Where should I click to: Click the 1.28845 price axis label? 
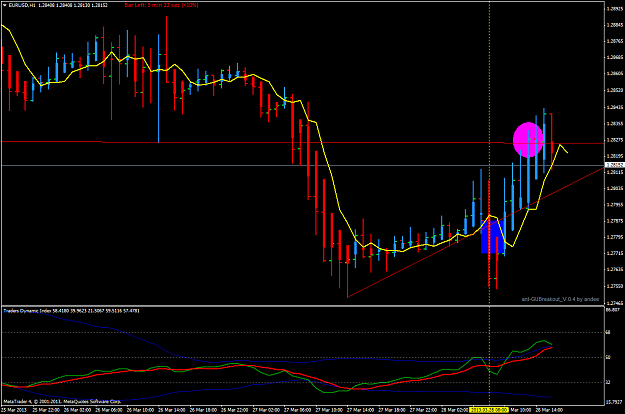(615, 25)
